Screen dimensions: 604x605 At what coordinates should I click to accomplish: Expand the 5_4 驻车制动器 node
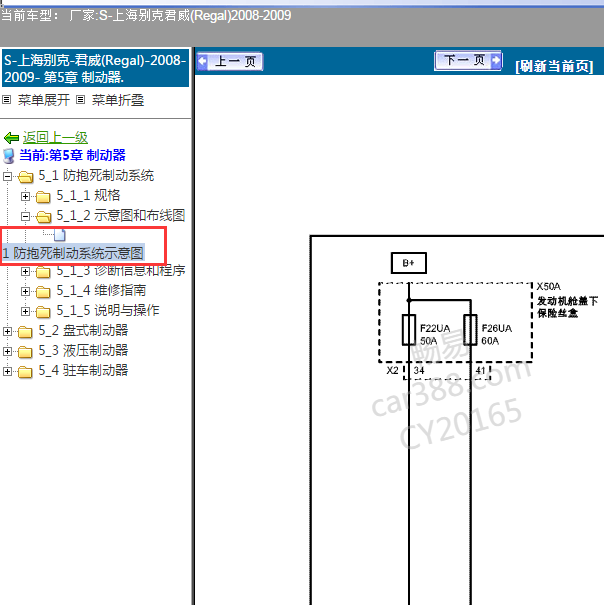(7, 372)
